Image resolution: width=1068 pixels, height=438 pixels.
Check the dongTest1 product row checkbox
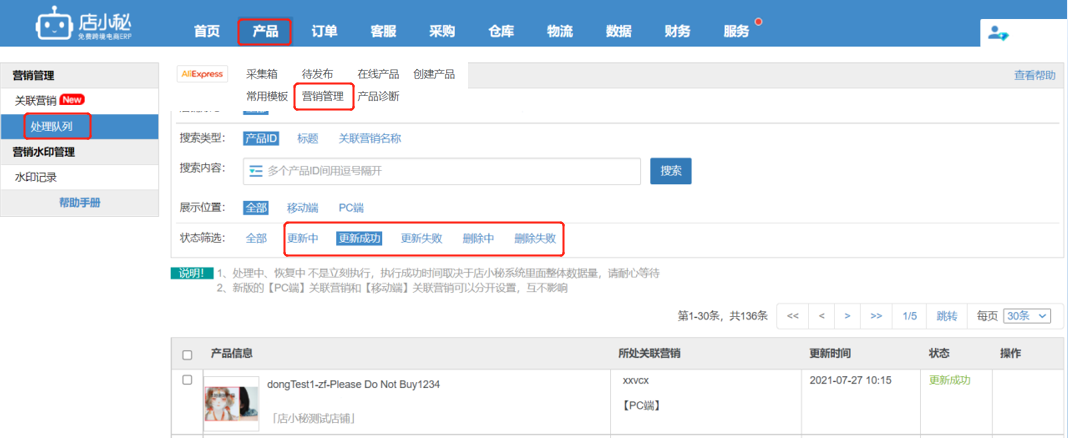click(187, 380)
